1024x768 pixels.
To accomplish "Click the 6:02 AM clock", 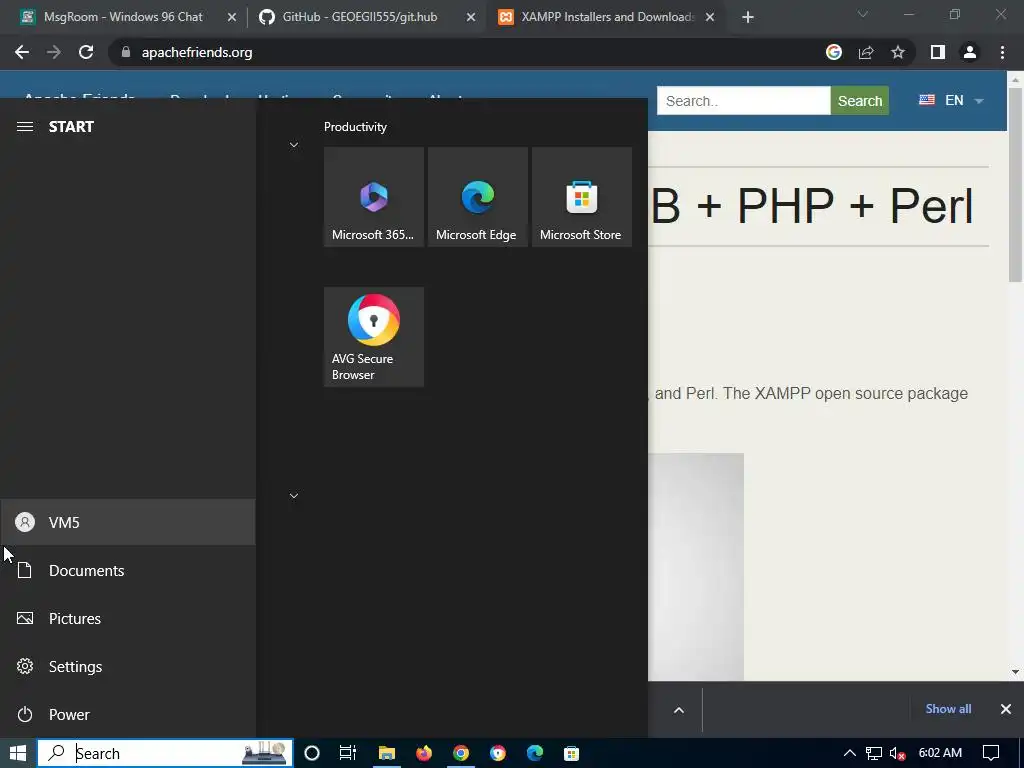I will (940, 753).
